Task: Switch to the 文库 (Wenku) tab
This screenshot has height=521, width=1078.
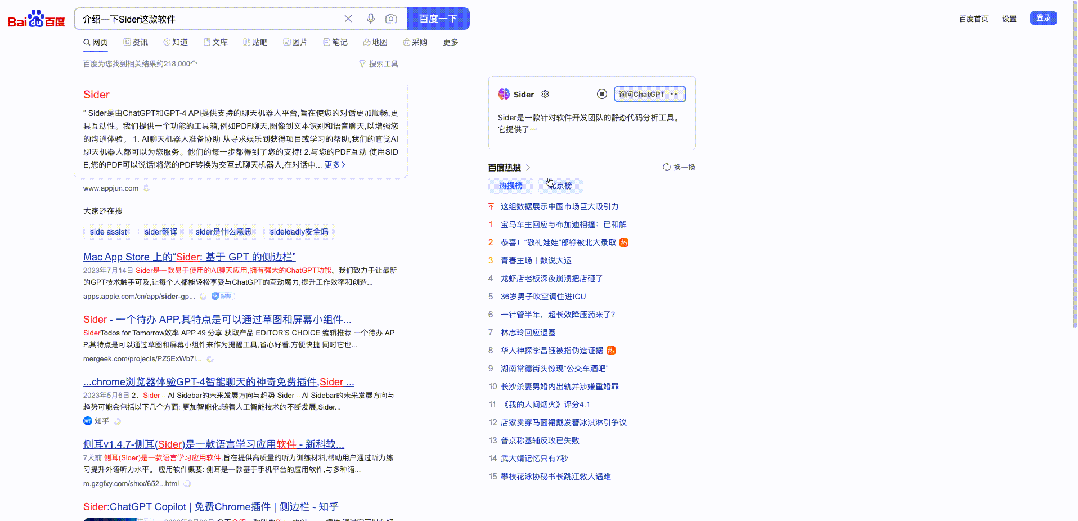Action: tap(215, 42)
